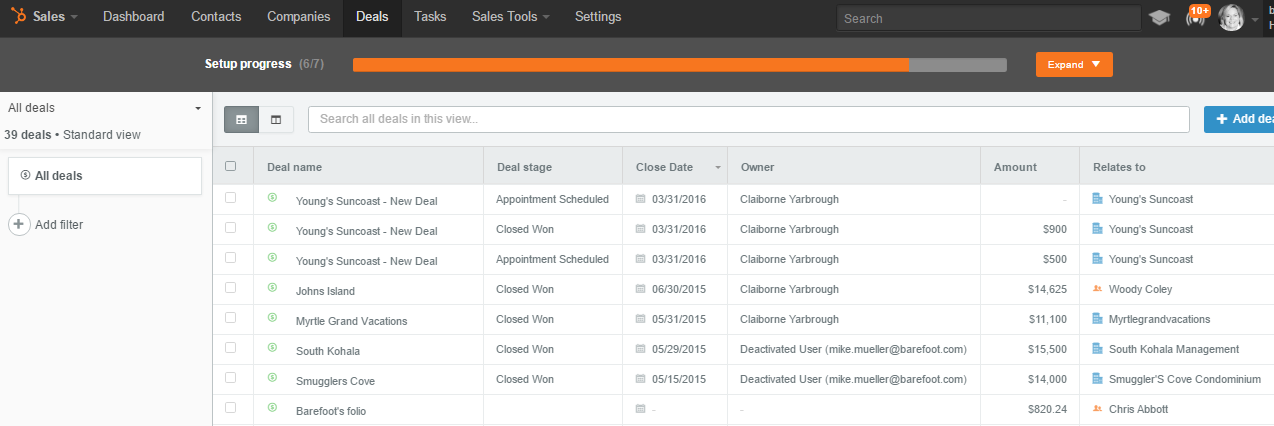
Task: Check the Myrtle Grand Vacations row checkbox
Action: [231, 318]
